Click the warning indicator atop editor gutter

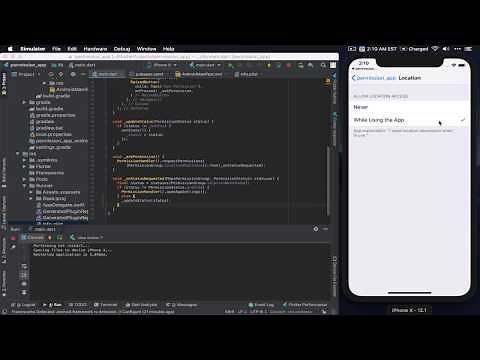327,80
